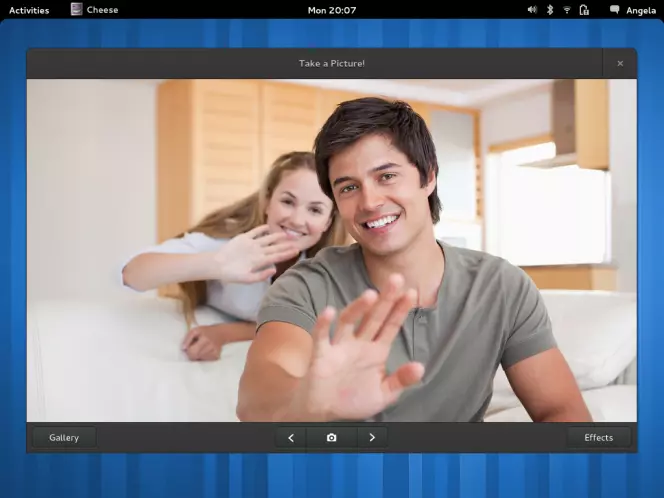This screenshot has height=498, width=664.
Task: Click the Take a Picture! title text
Action: coord(332,64)
